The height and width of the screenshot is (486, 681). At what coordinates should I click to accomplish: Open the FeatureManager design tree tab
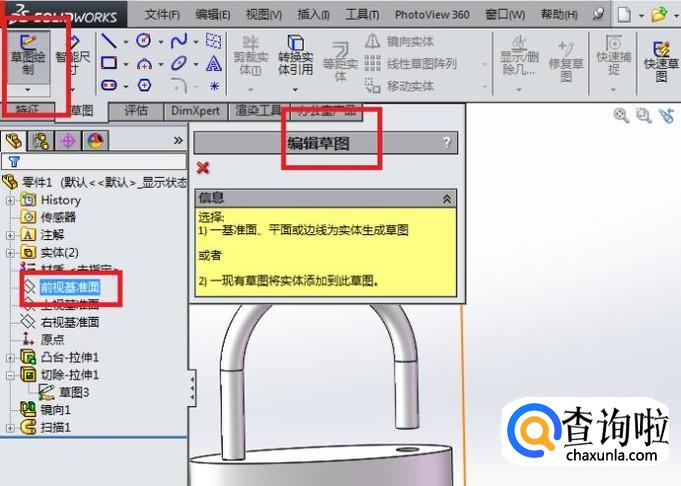pos(14,141)
